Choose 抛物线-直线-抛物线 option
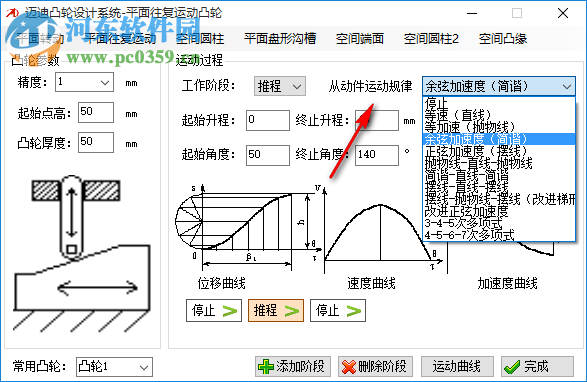The image size is (587, 382). pyautogui.click(x=499, y=163)
